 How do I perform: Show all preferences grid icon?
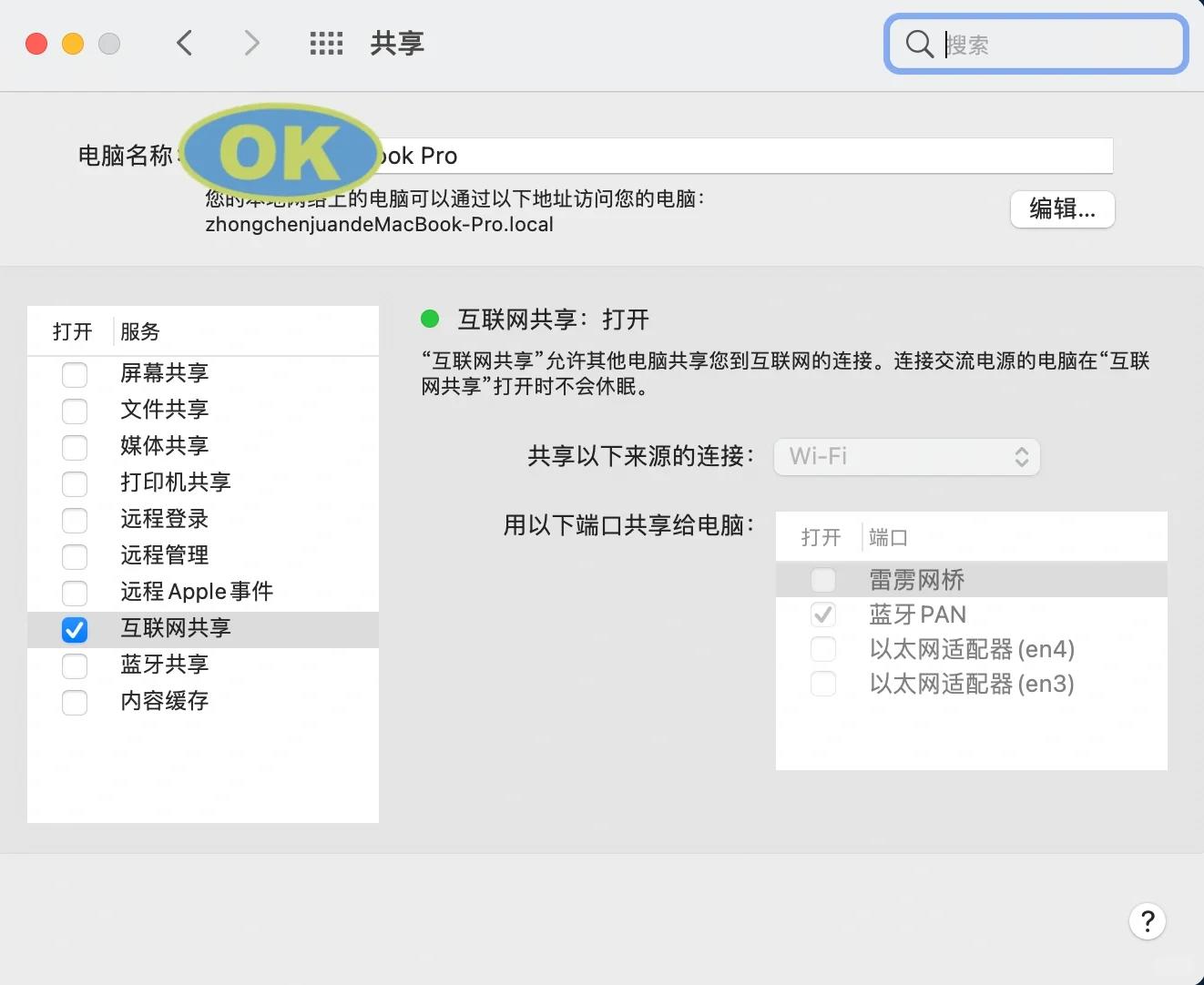(326, 43)
